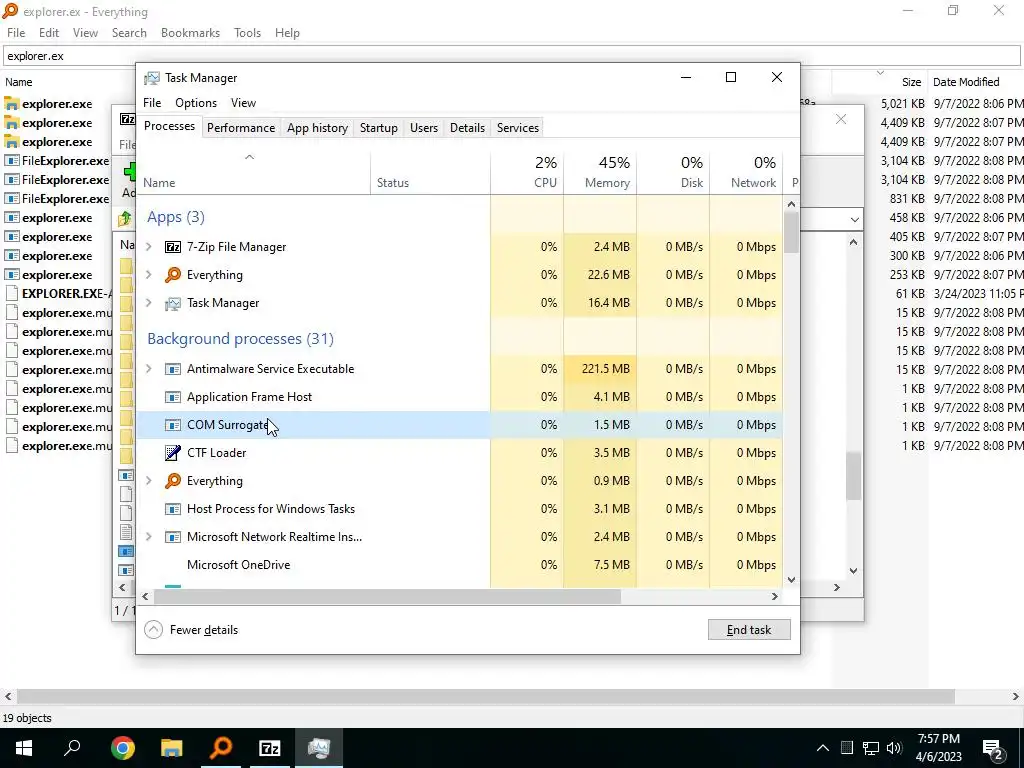Click the 7-Zip File Manager process icon

coord(172,247)
